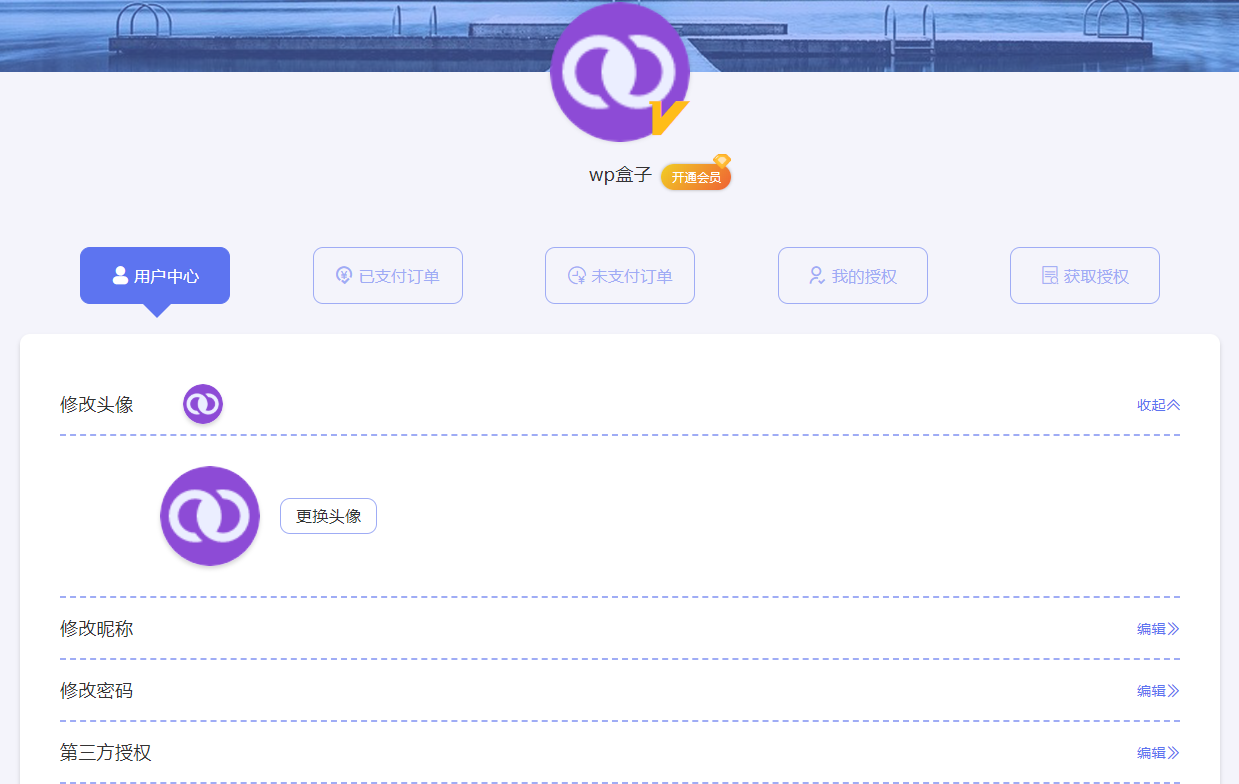
Task: Collapse the 修改头像 section using 收起
Action: pyautogui.click(x=1158, y=404)
